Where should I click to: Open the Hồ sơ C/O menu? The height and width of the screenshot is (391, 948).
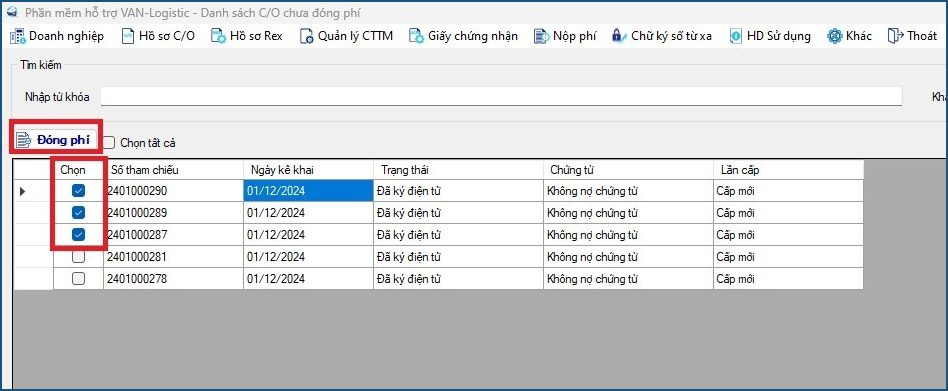(x=158, y=36)
